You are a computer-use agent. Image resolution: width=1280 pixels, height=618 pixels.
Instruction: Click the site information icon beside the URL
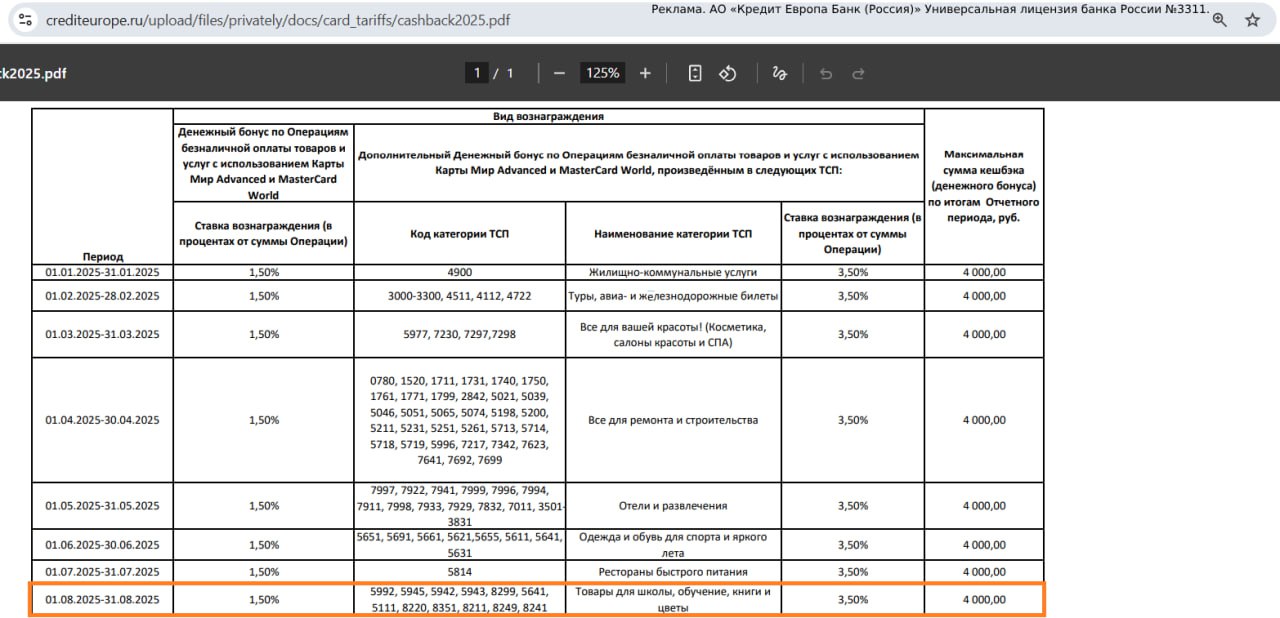coord(25,20)
